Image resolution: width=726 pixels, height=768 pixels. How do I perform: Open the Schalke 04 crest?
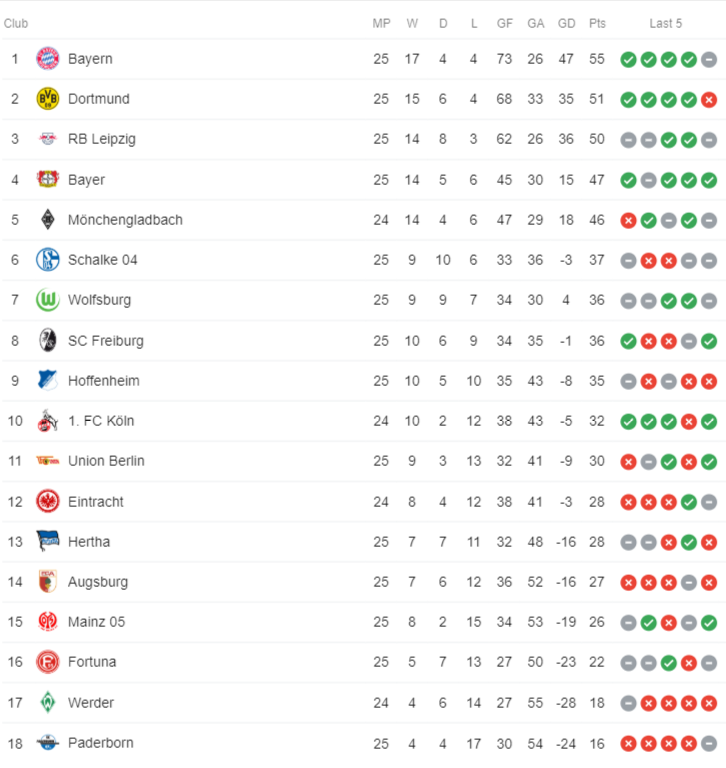(x=48, y=260)
